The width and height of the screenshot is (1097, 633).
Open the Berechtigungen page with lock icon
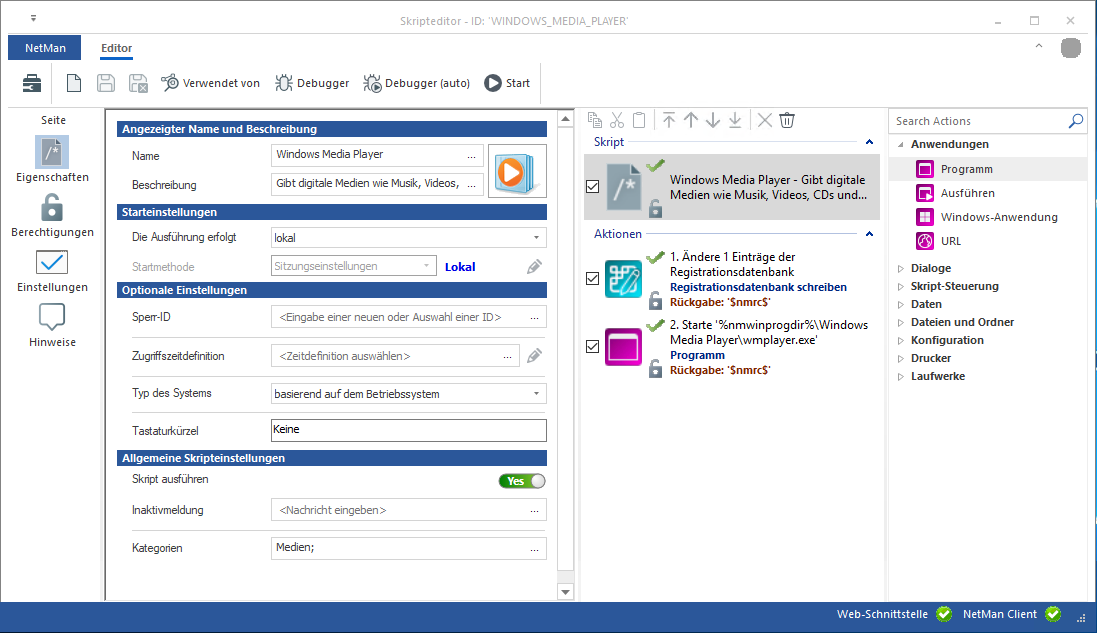pos(52,209)
